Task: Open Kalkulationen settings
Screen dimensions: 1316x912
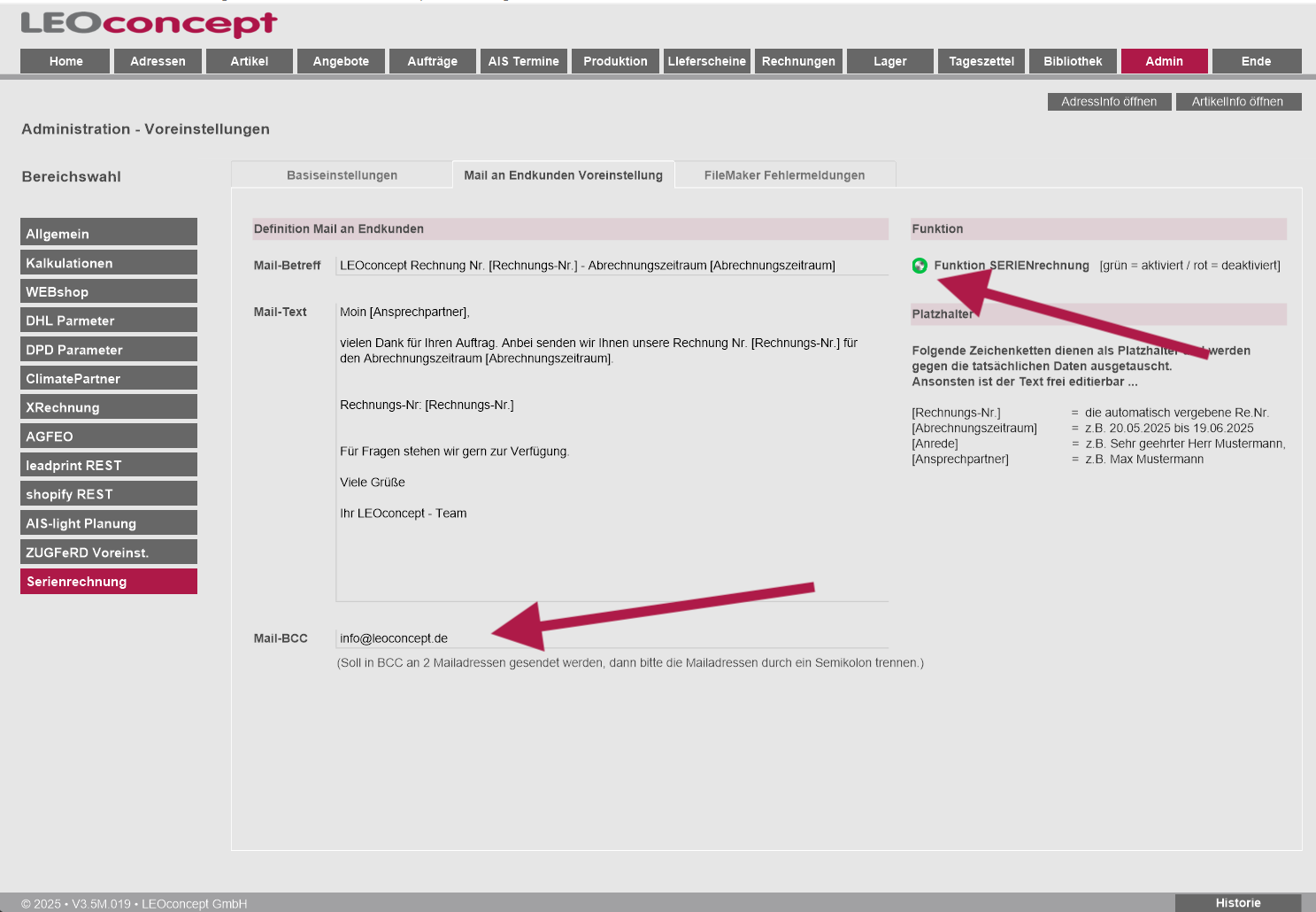Action: click(109, 262)
